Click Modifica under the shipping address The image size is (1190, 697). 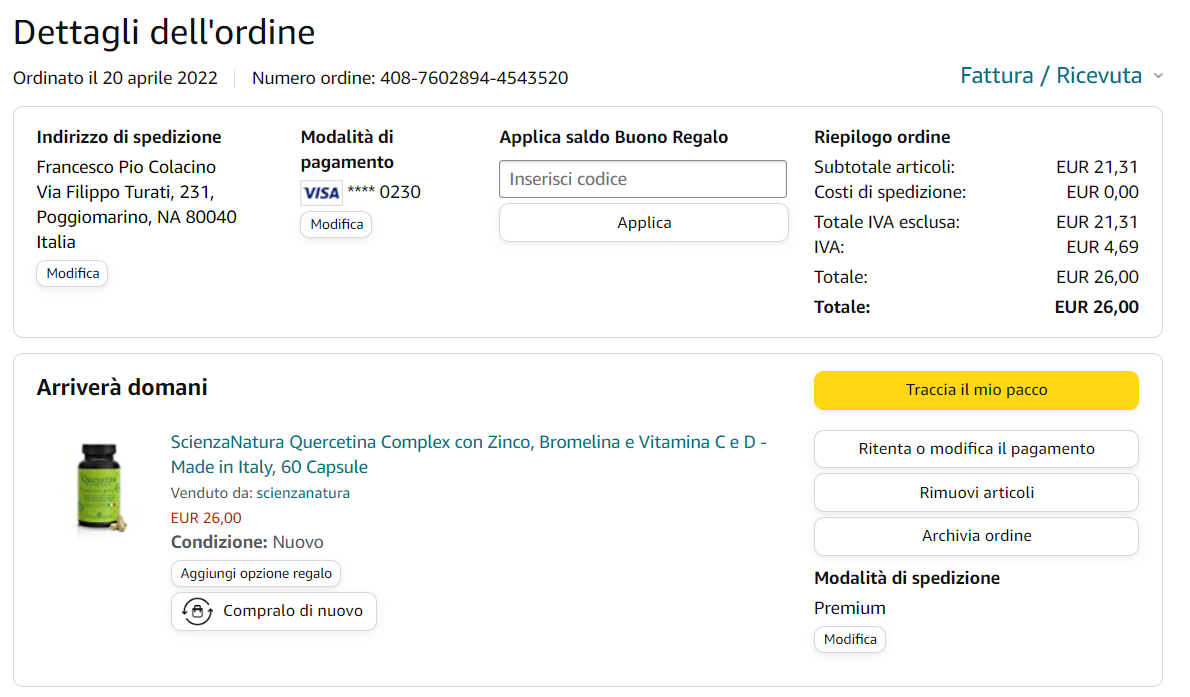(x=72, y=273)
